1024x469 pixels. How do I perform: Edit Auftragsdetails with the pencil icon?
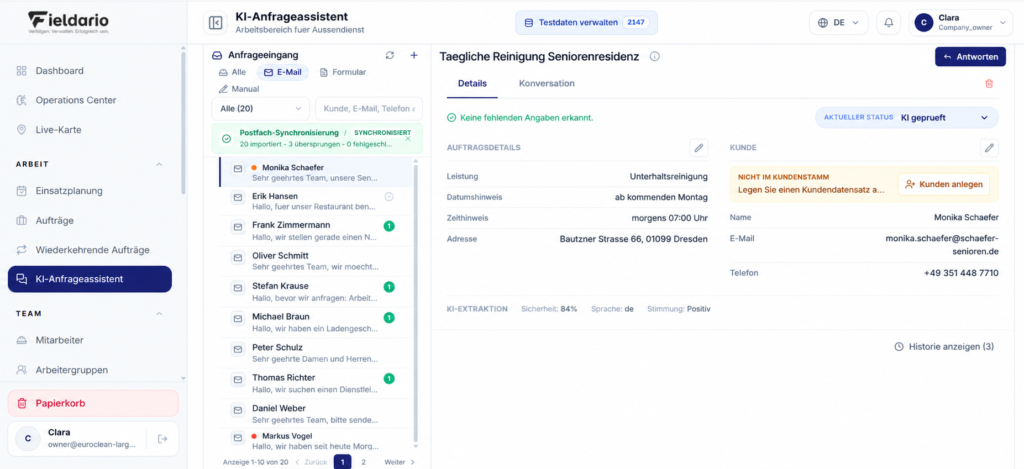698,148
